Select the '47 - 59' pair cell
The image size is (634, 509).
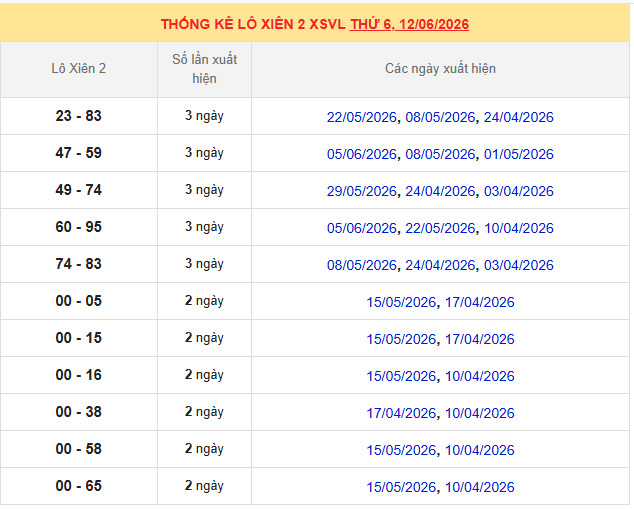[78, 153]
